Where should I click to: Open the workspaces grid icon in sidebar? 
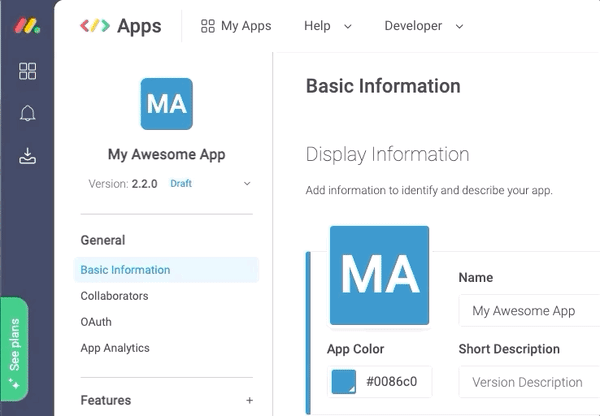coord(28,71)
